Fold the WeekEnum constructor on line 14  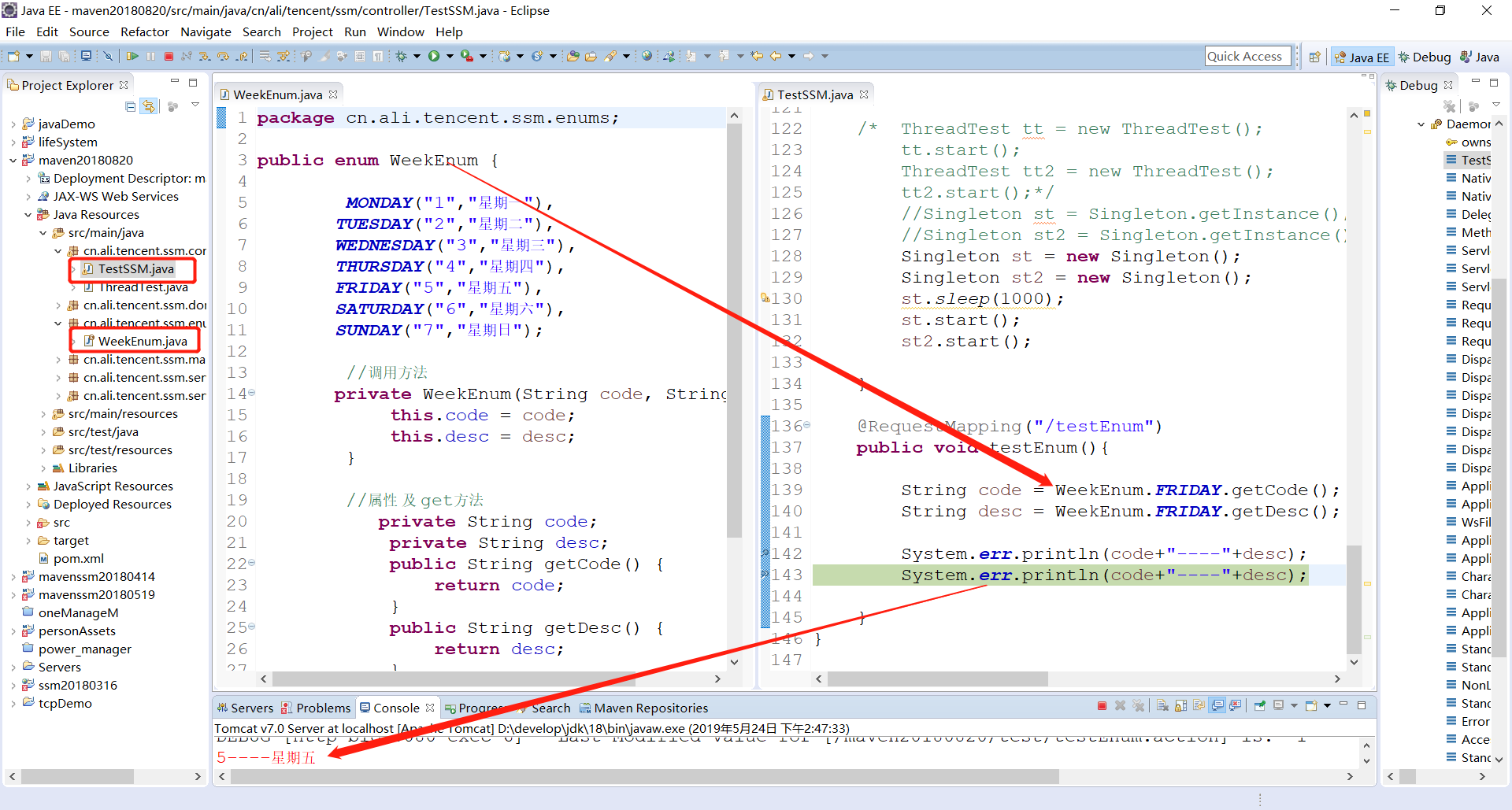tap(252, 392)
